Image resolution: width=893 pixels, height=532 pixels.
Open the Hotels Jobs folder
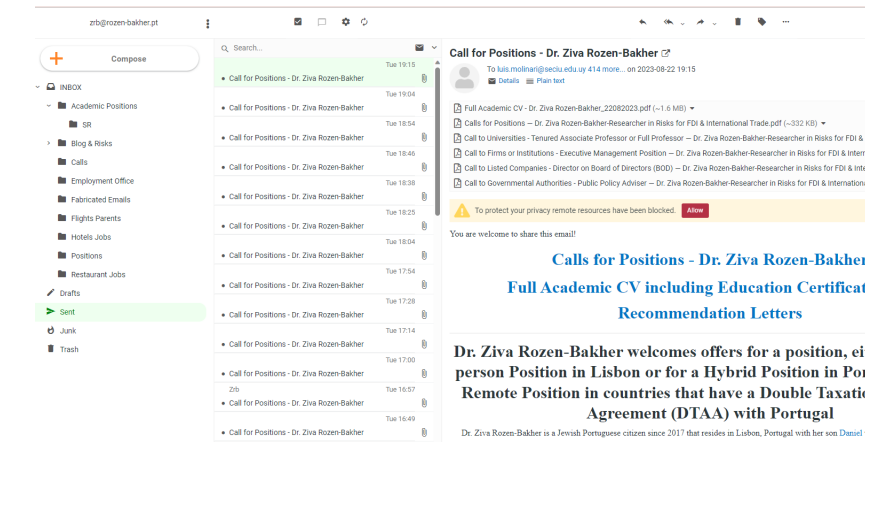click(x=91, y=238)
